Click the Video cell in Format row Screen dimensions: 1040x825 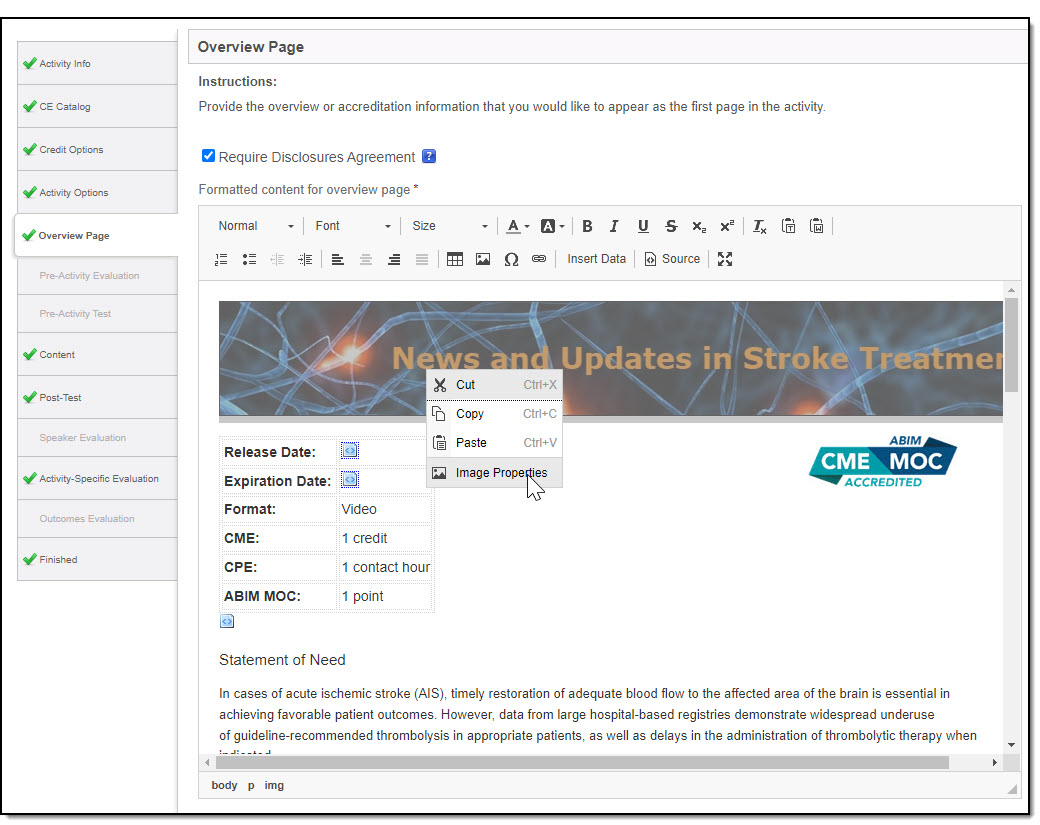click(x=385, y=509)
